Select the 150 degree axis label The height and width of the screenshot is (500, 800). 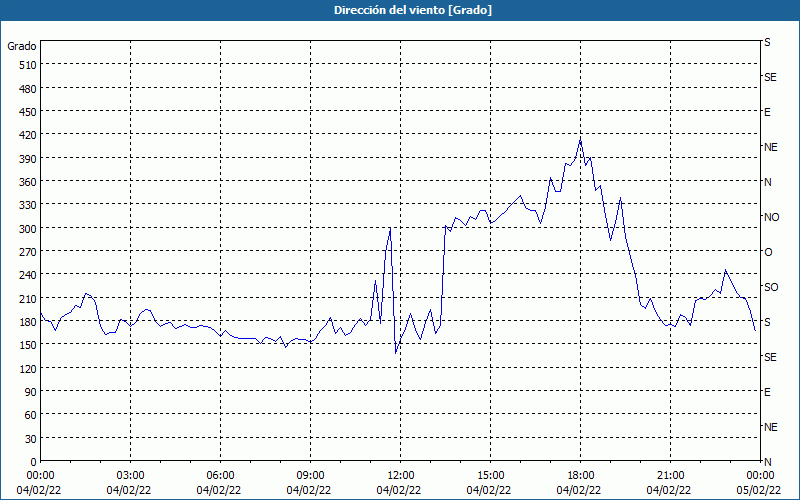(28, 345)
